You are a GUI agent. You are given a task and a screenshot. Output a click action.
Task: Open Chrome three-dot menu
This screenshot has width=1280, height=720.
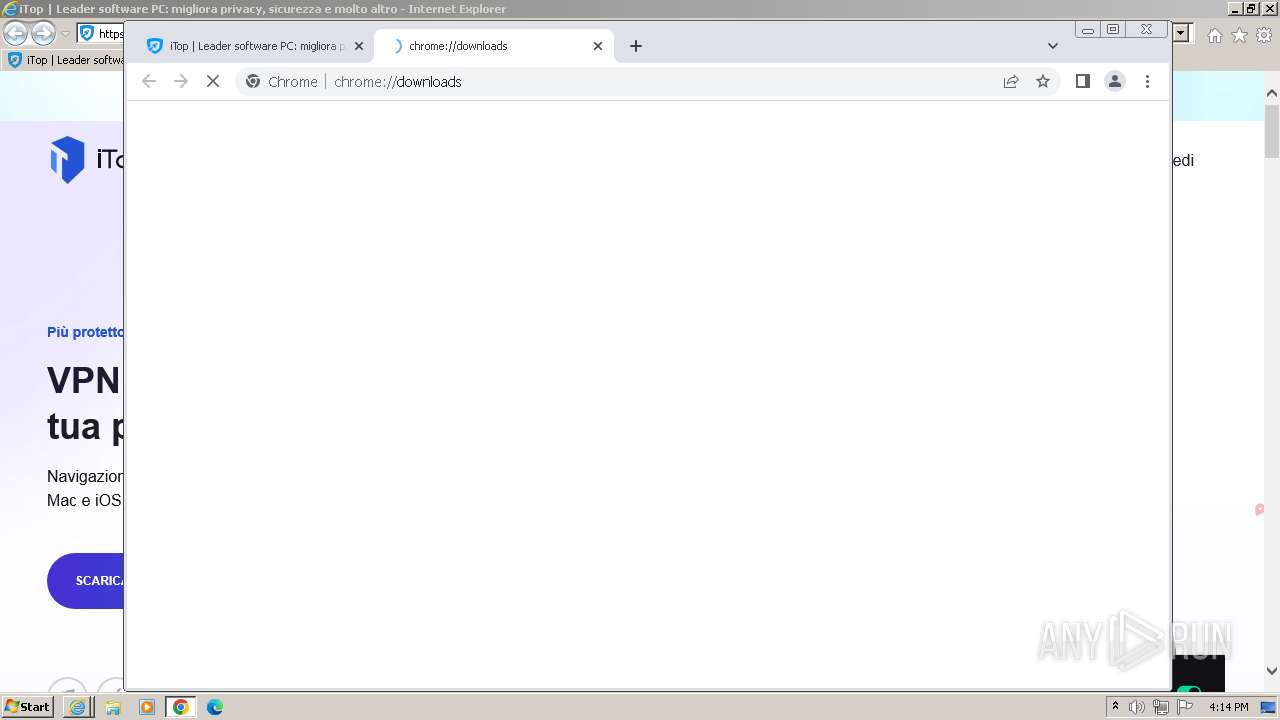(1147, 82)
